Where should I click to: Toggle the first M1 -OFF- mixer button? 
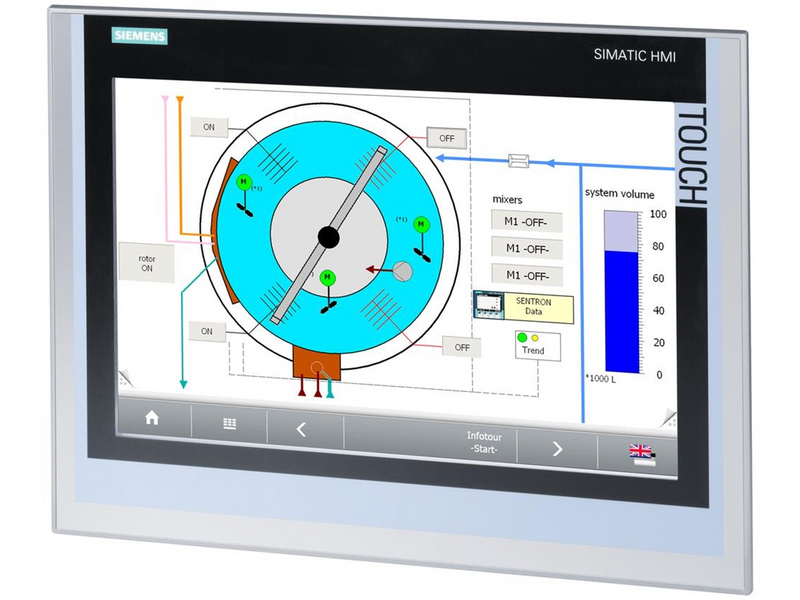527,221
